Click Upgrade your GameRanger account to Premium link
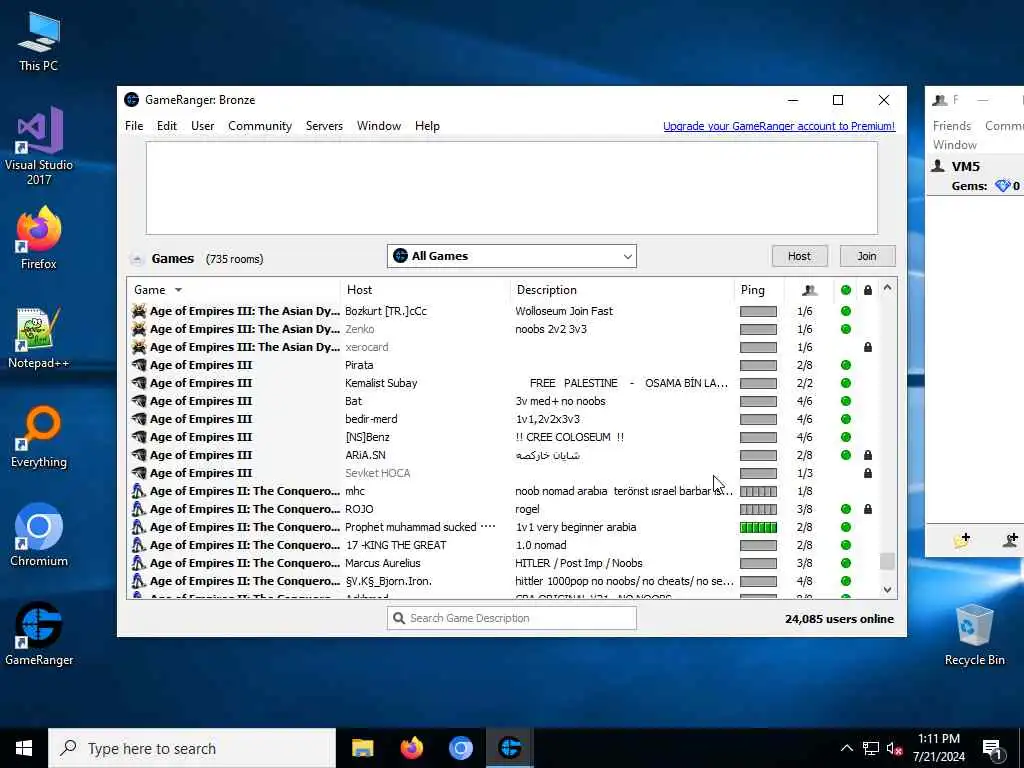Image resolution: width=1024 pixels, height=768 pixels. [x=778, y=126]
